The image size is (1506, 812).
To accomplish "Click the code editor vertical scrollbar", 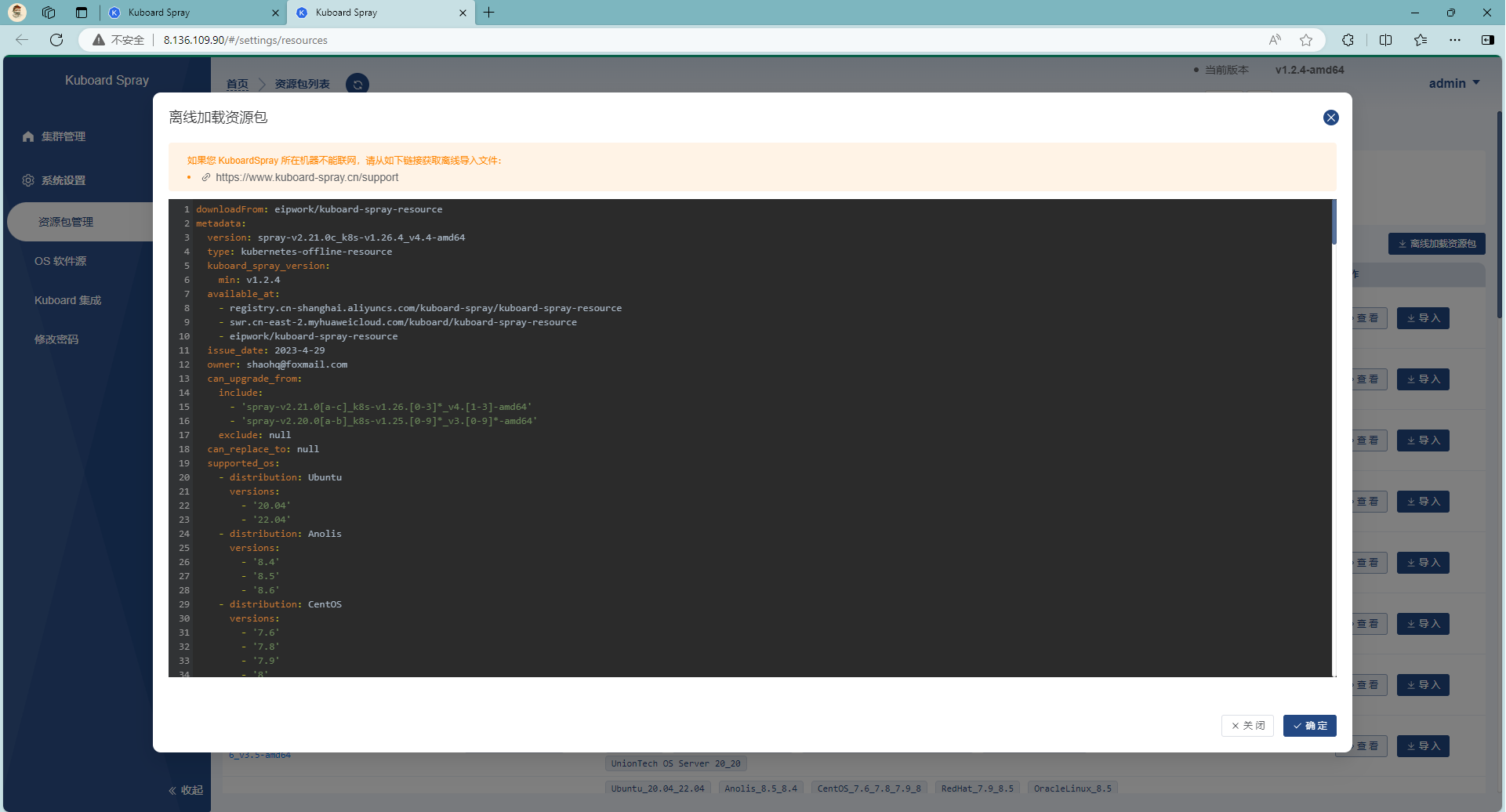I will pos(1334,222).
